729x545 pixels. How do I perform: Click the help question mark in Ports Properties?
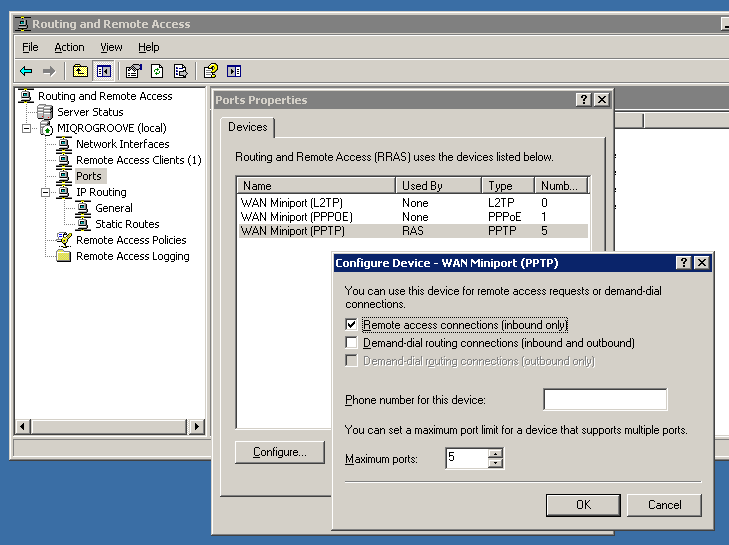point(583,100)
